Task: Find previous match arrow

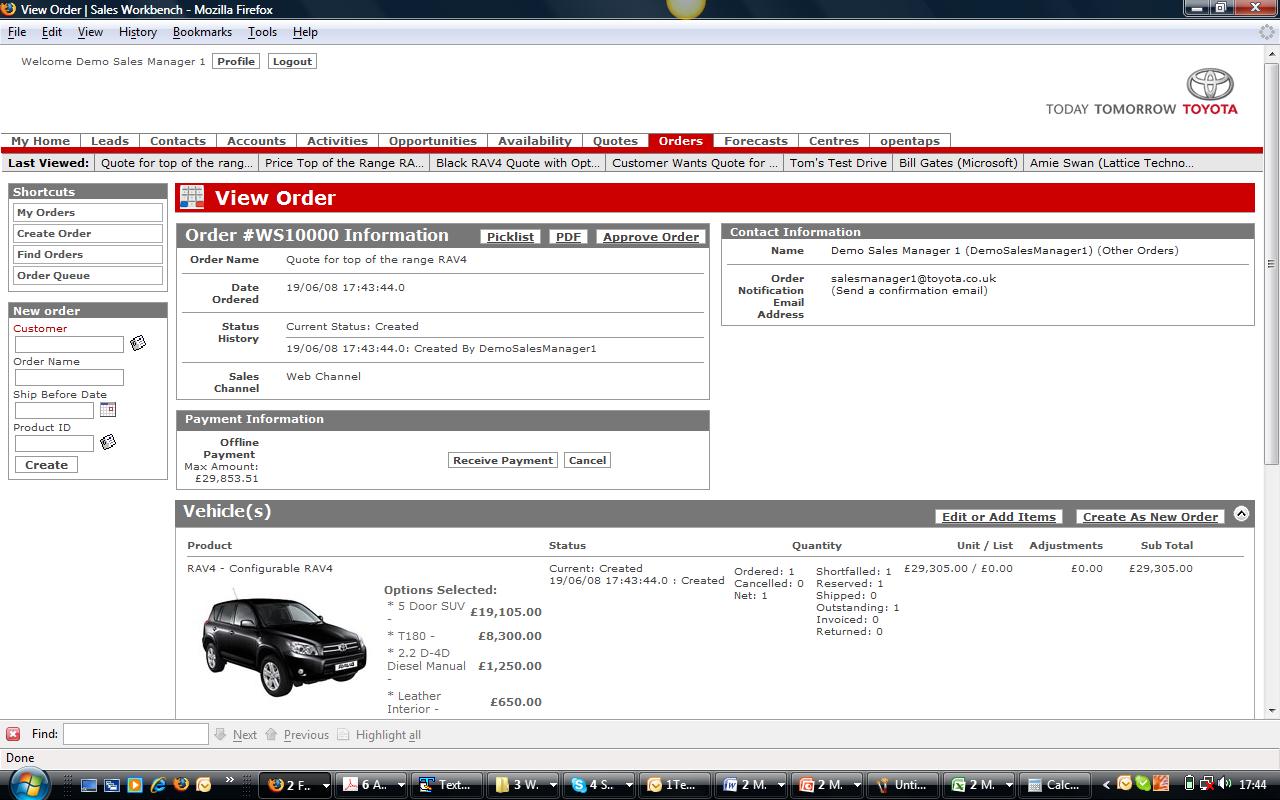Action: 271,734
